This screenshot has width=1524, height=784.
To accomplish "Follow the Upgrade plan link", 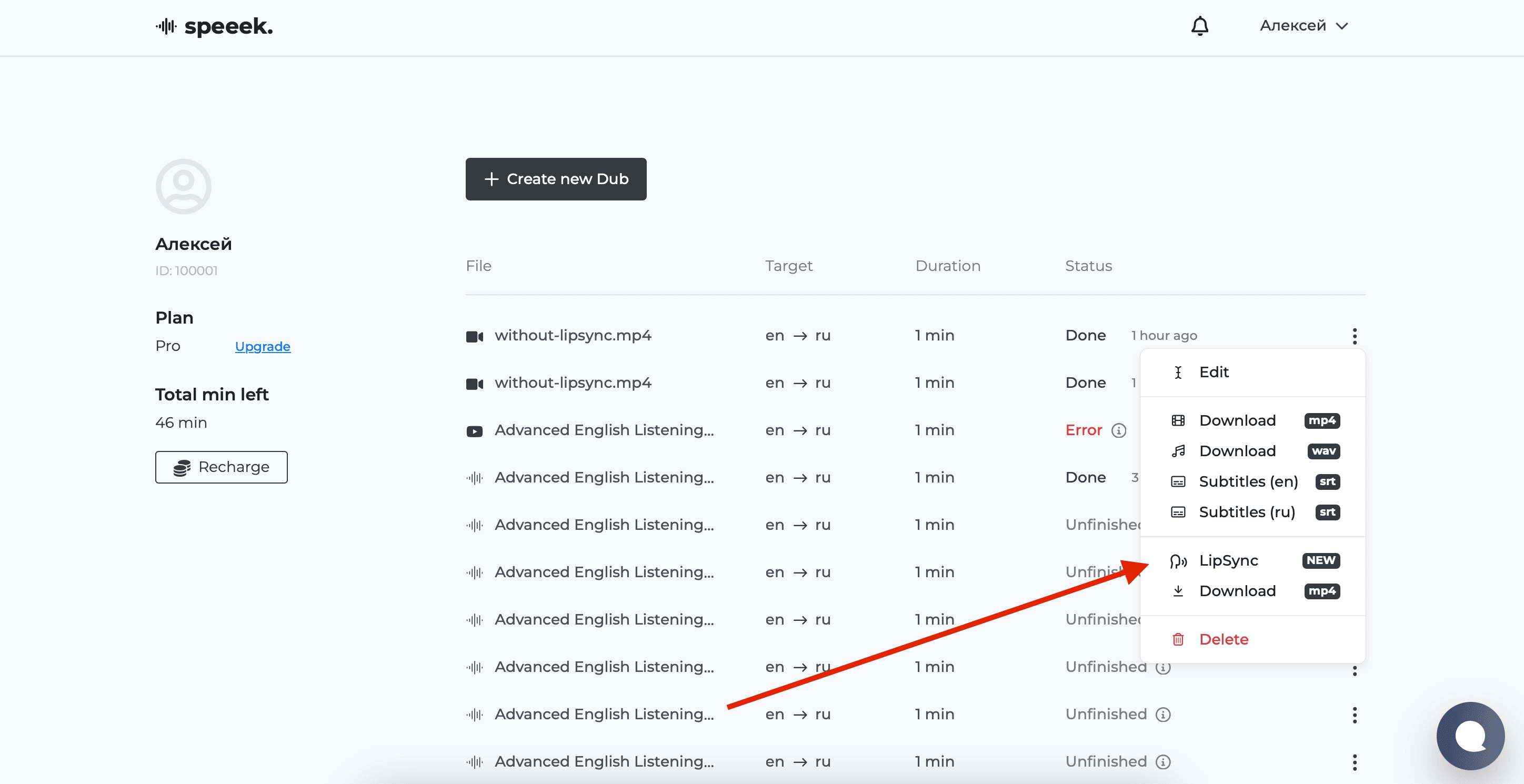I will pyautogui.click(x=262, y=346).
